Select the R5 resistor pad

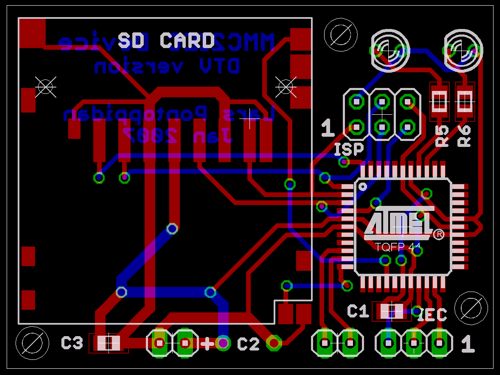439,102
